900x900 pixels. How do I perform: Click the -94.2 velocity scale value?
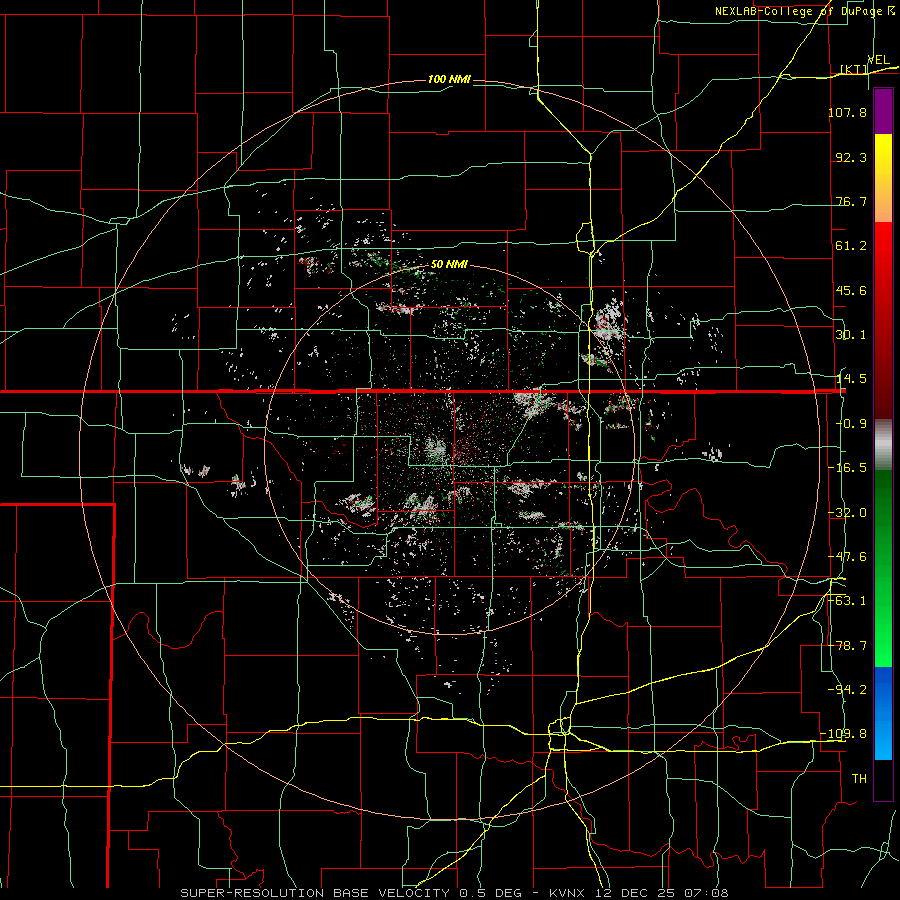point(848,689)
